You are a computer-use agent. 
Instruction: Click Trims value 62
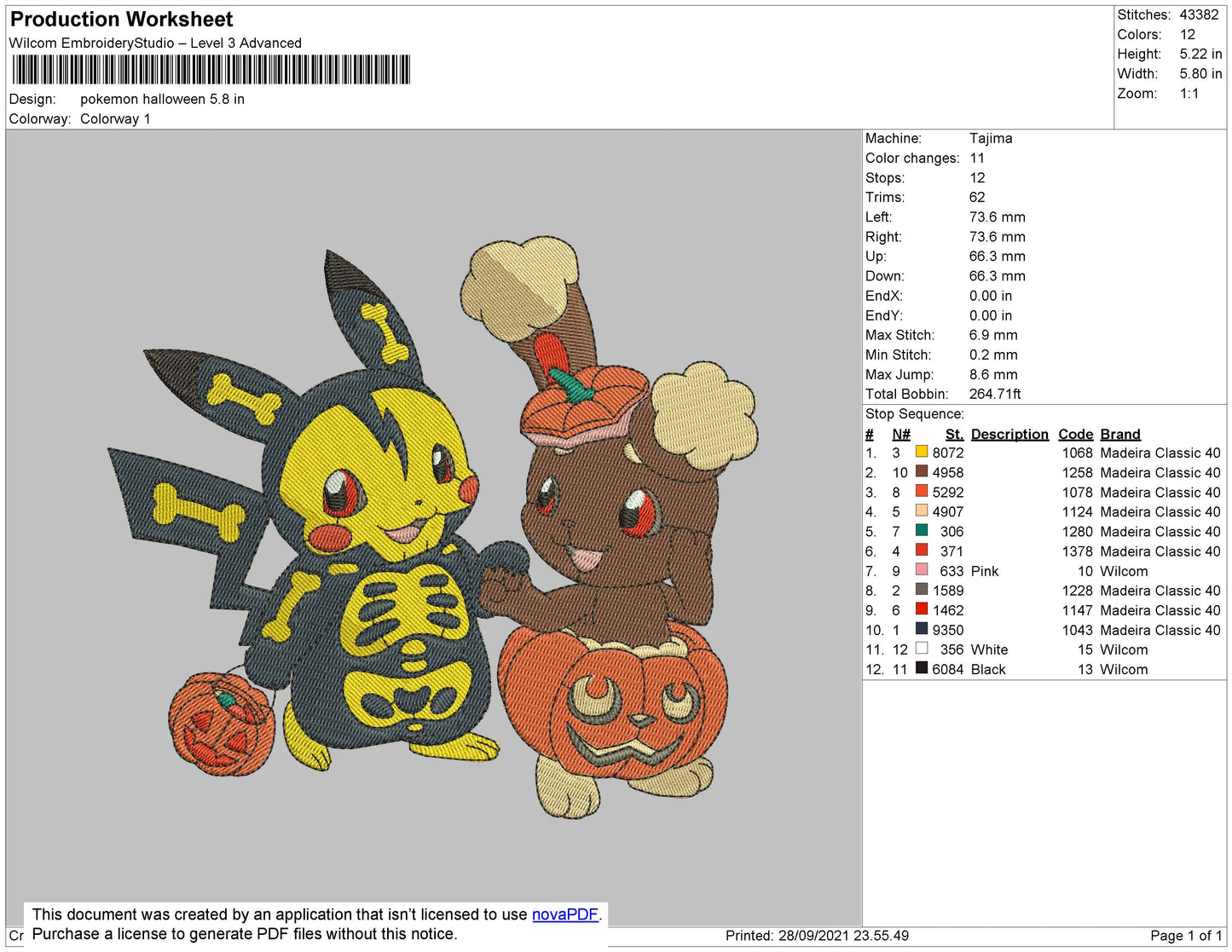click(977, 197)
